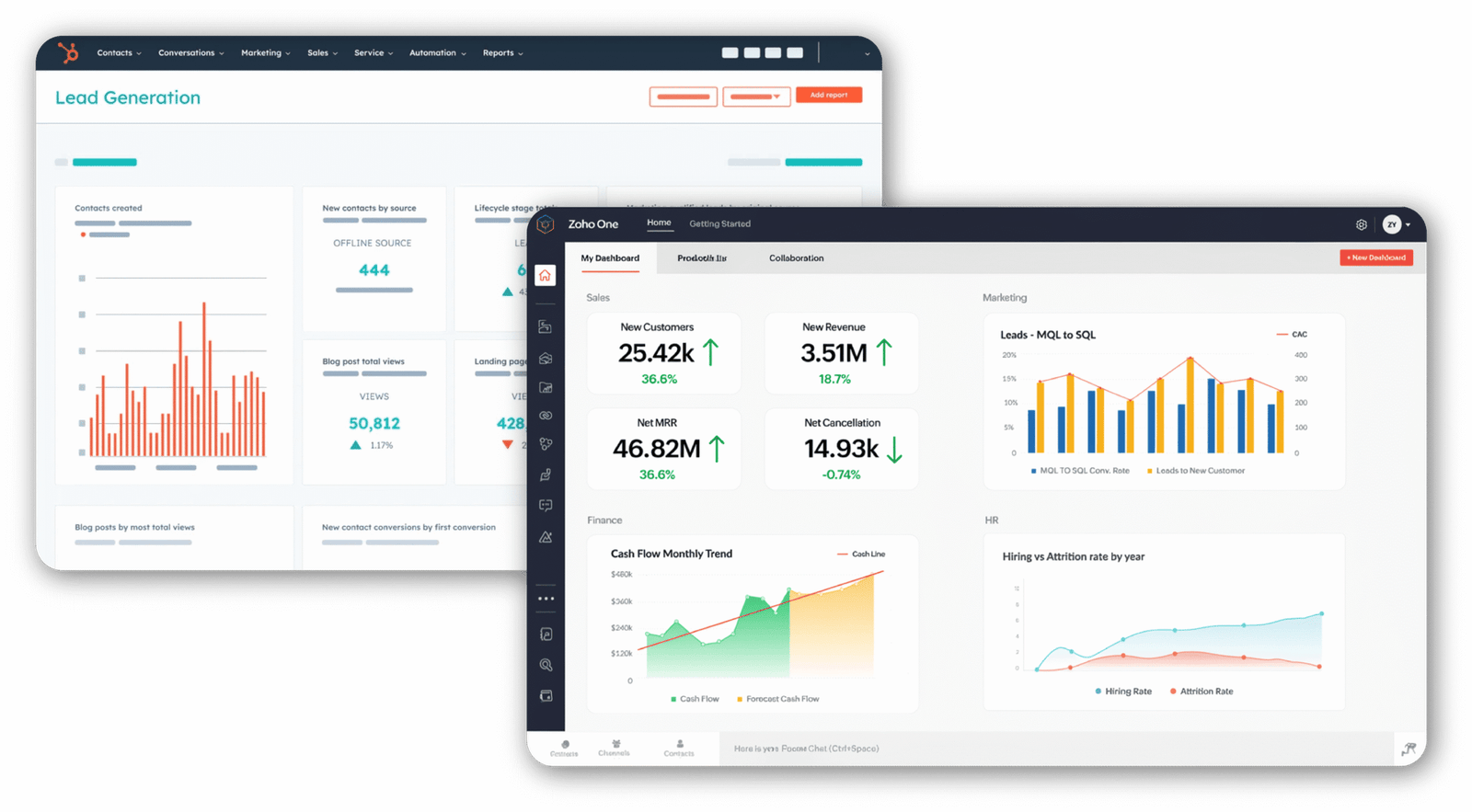This screenshot has height=812, width=1472.
Task: Toggle the Cash Flow legend series
Action: pyautogui.click(x=695, y=699)
